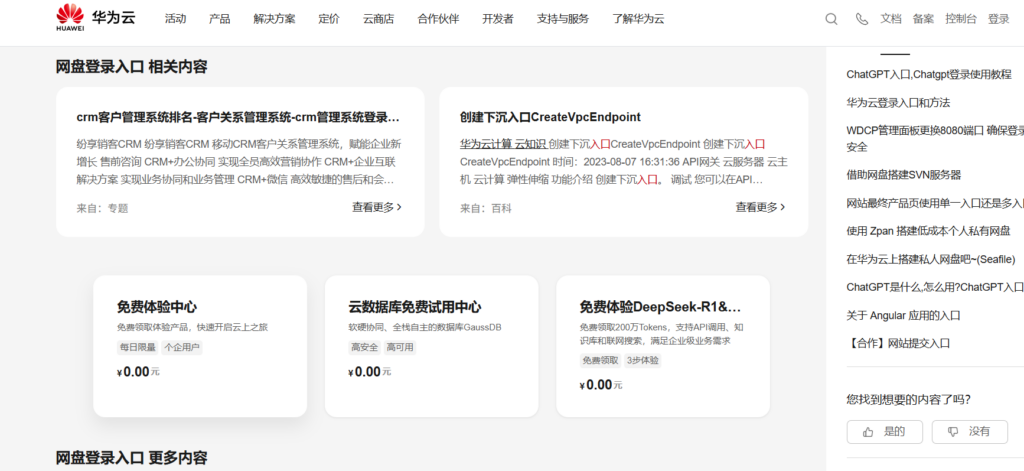Open the 了解华为云 menu
Screen dimensions: 1024x471
(638, 19)
